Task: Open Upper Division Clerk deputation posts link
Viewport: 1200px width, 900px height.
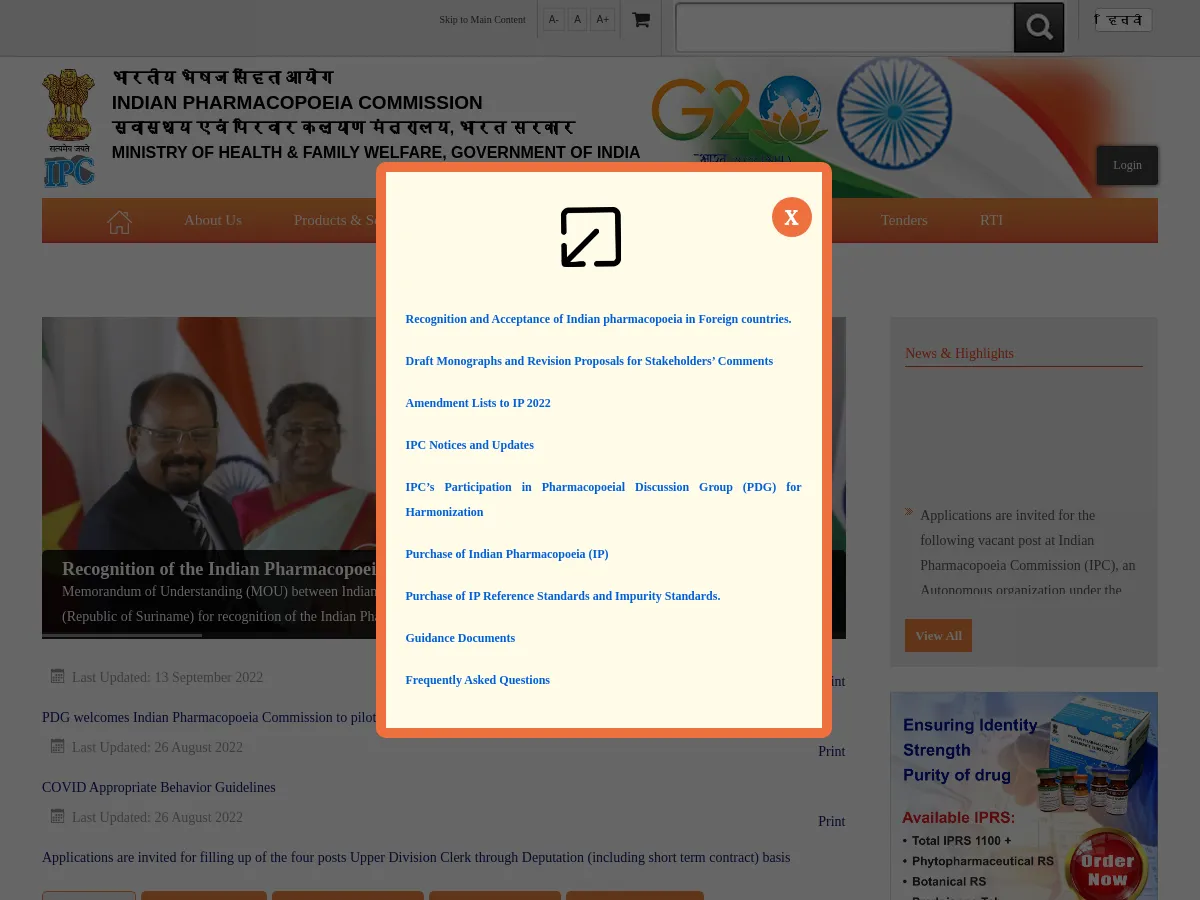Action: 416,857
